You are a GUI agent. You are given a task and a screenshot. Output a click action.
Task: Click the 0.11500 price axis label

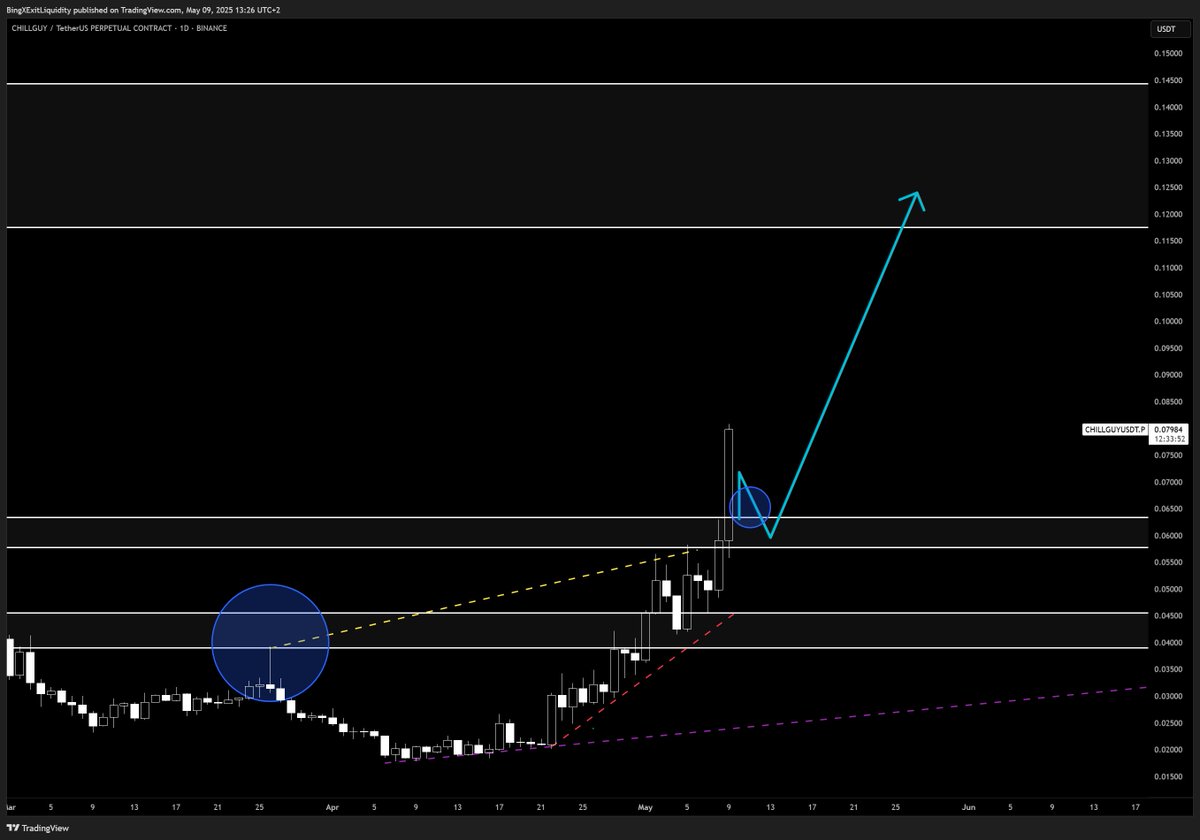1167,241
